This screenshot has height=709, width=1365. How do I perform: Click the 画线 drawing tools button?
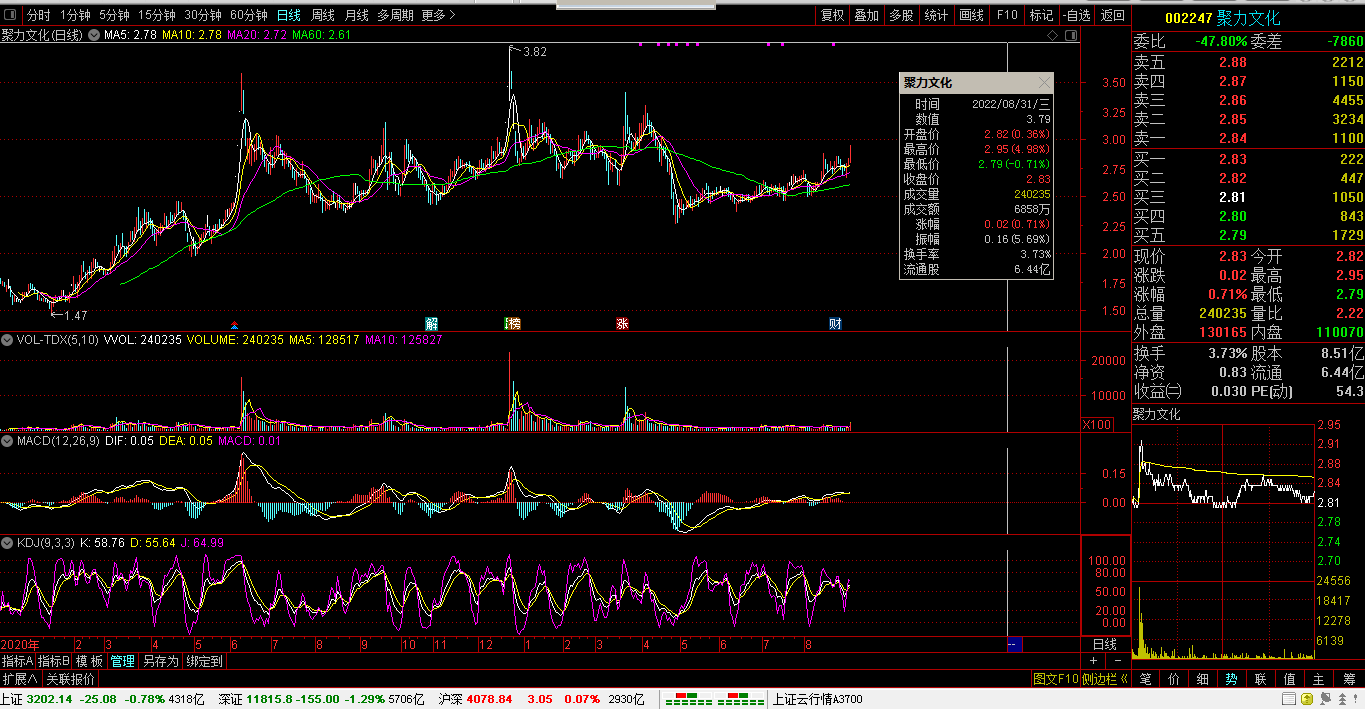(971, 15)
